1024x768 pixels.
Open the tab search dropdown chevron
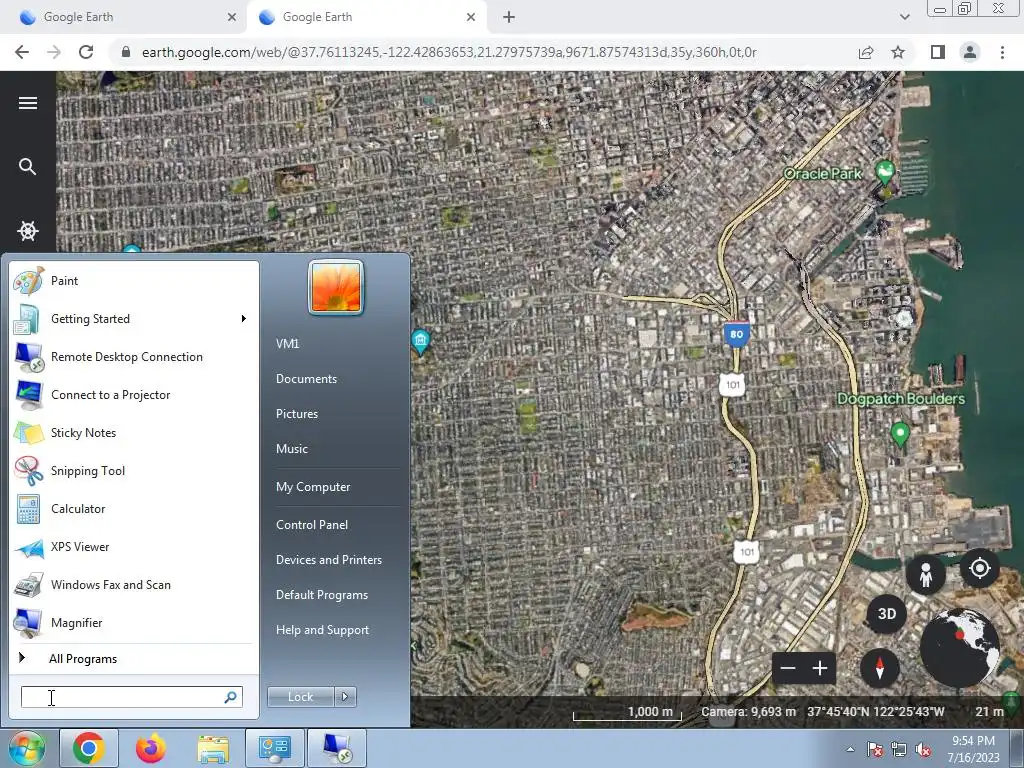click(904, 17)
